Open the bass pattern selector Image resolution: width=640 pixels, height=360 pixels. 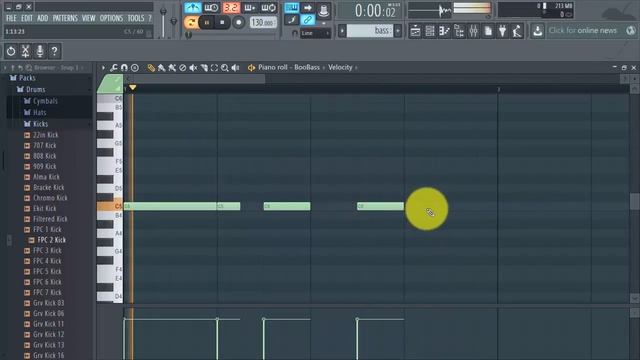tap(370, 31)
